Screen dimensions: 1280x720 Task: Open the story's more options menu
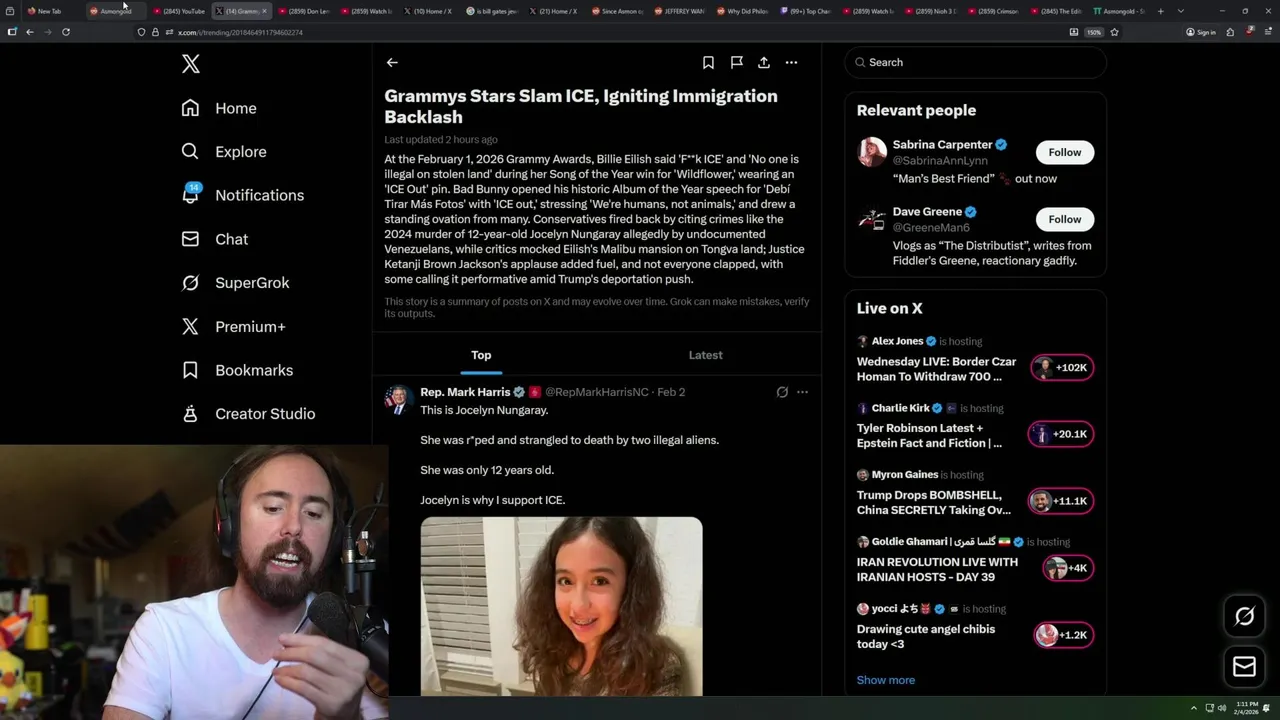pyautogui.click(x=791, y=62)
